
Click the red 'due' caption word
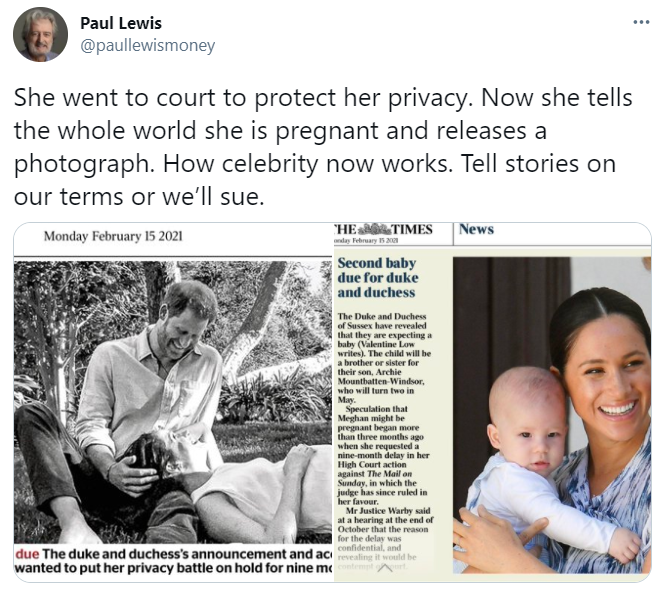pyautogui.click(x=27, y=553)
